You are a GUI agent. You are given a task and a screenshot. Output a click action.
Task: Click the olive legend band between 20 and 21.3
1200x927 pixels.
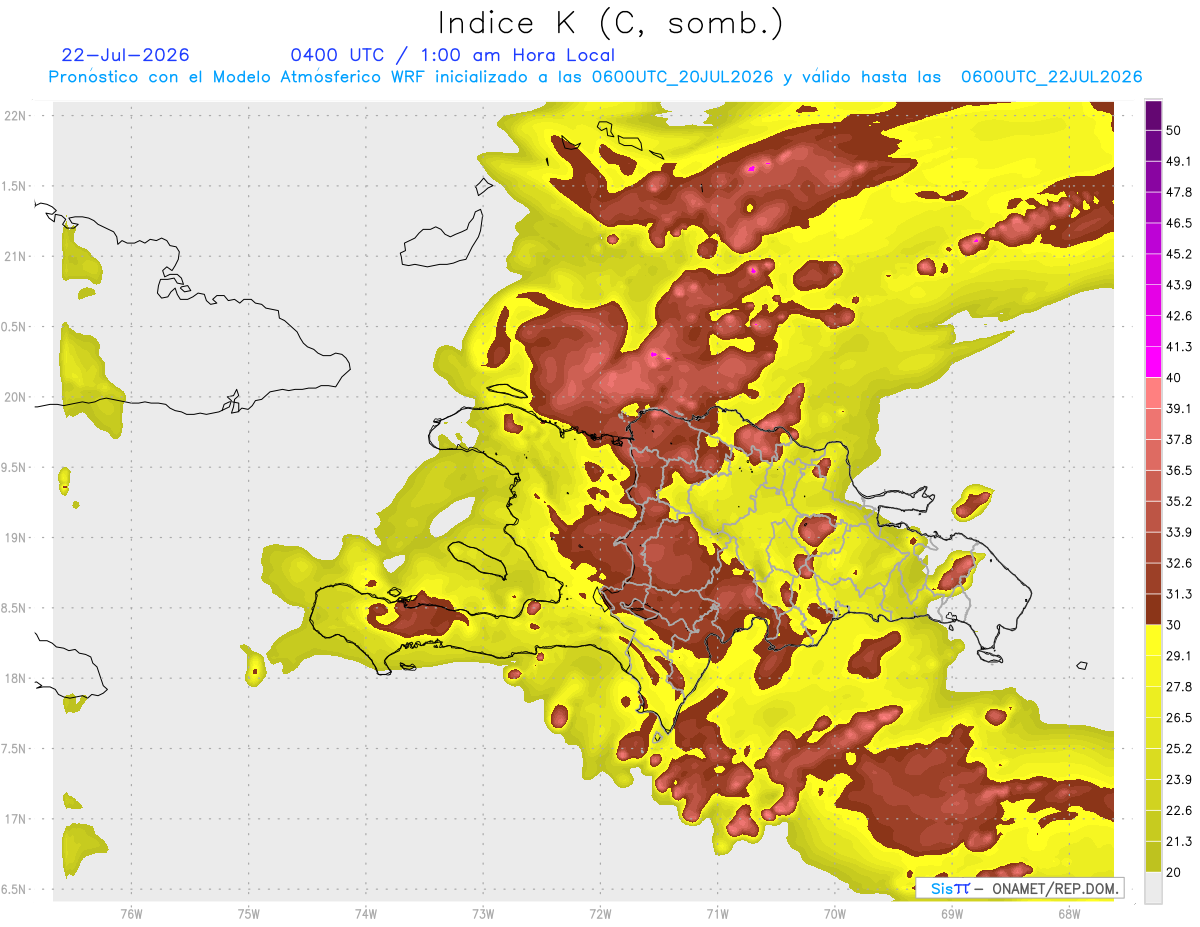pyautogui.click(x=1153, y=856)
